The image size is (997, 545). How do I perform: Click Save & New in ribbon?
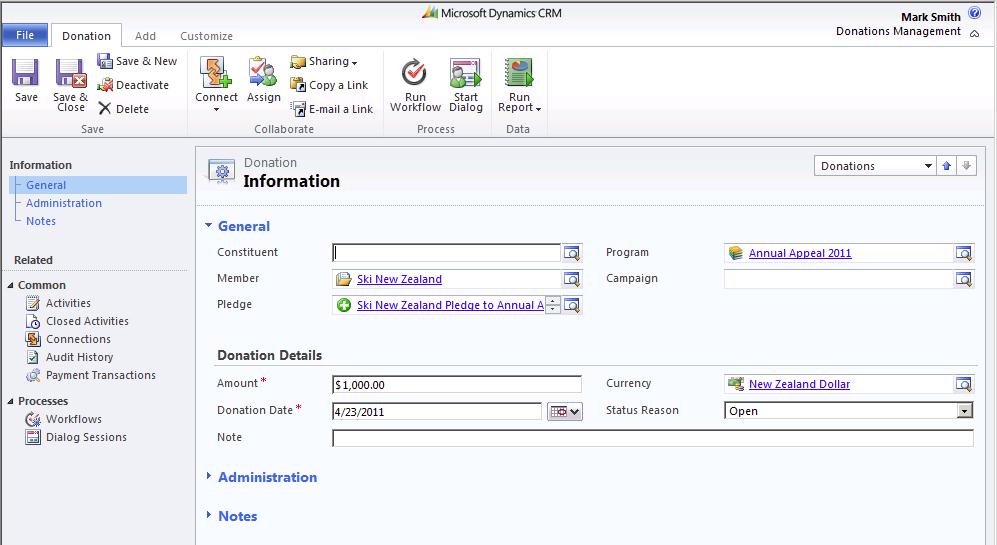(137, 61)
